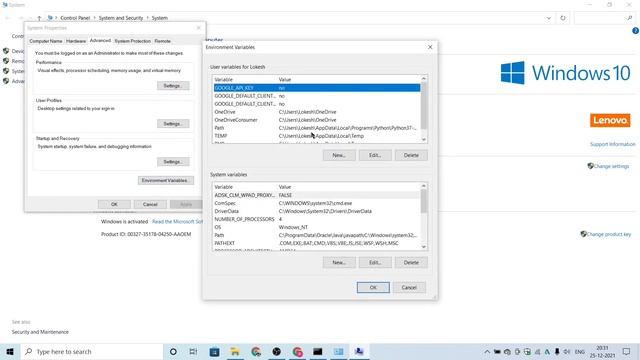Open the notification center icon
Viewport: 640px width, 360px height.
627,351
